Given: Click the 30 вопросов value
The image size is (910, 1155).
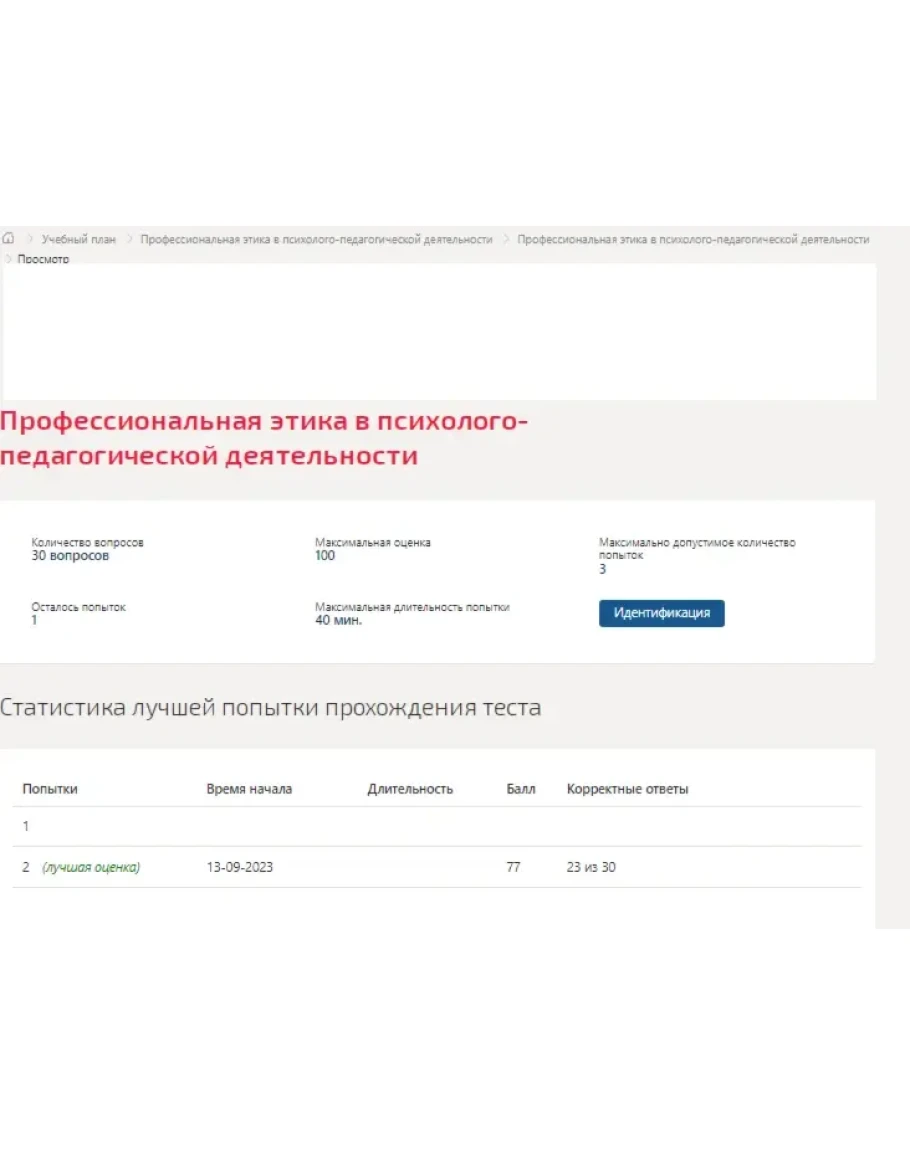Looking at the screenshot, I should click(70, 556).
